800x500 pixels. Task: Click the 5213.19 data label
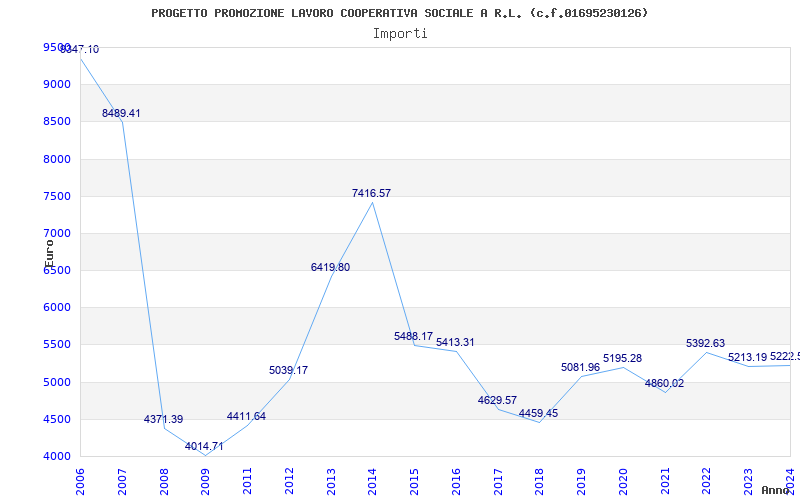747,357
